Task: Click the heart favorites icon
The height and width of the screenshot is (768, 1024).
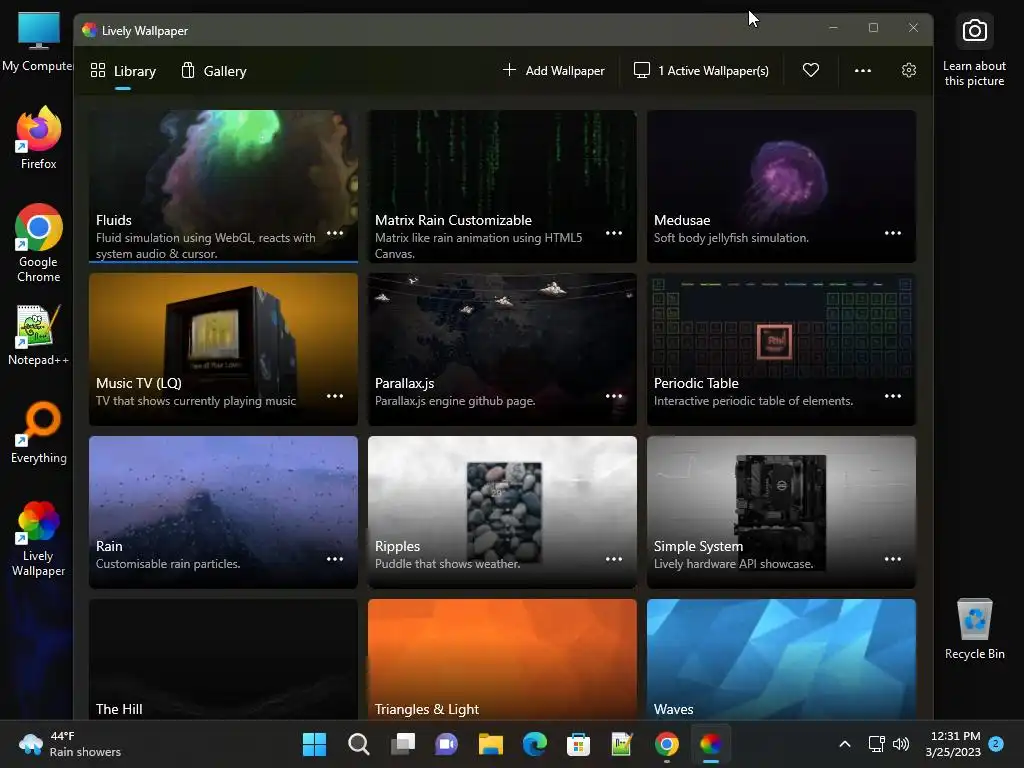Action: click(x=810, y=71)
